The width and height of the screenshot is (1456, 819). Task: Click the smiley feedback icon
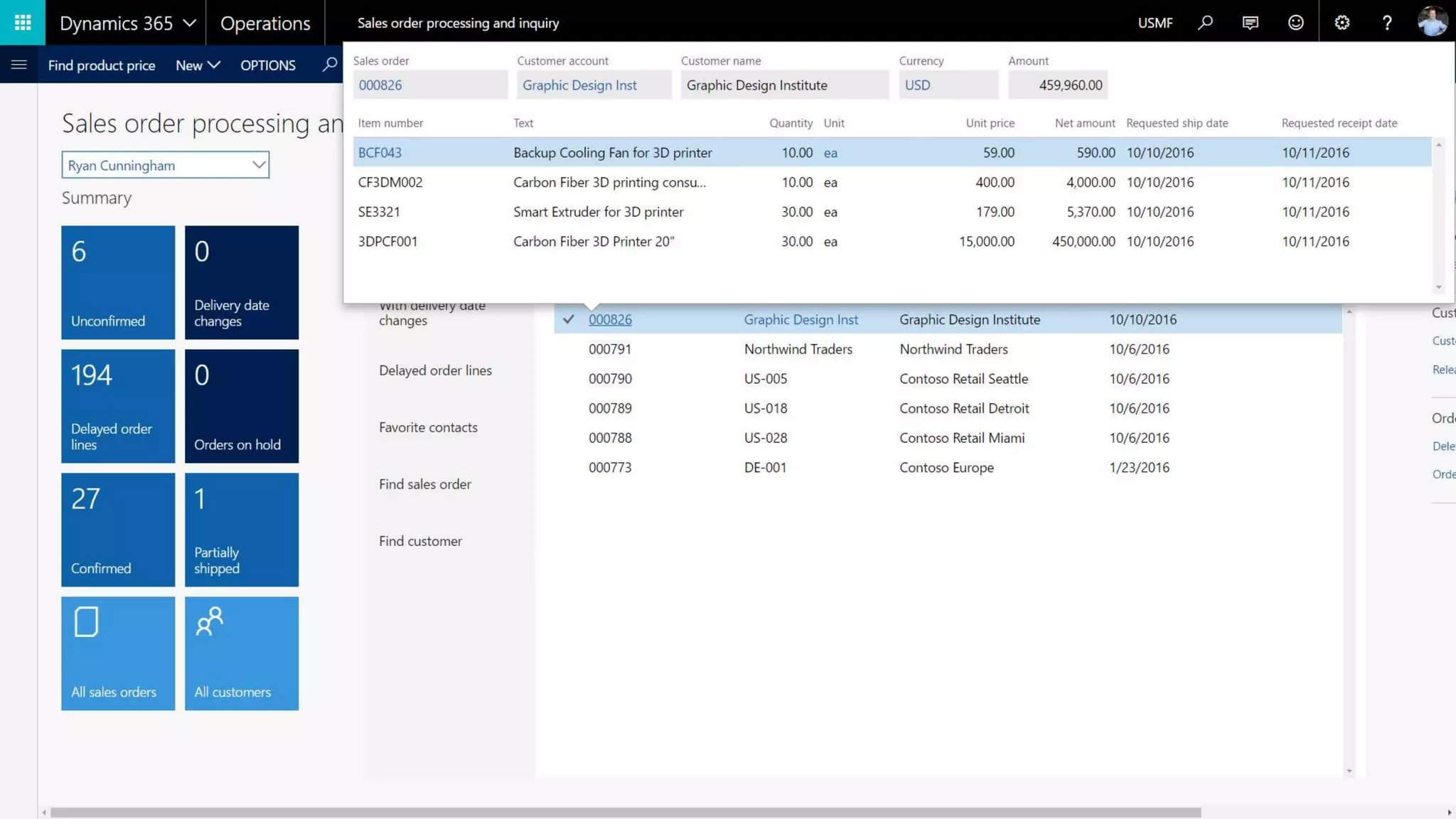pos(1296,23)
